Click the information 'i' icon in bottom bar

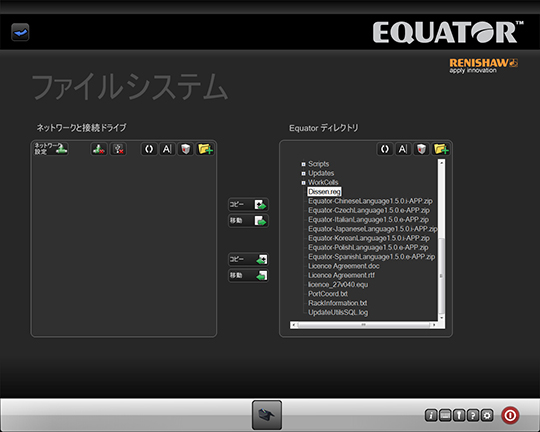(431, 416)
